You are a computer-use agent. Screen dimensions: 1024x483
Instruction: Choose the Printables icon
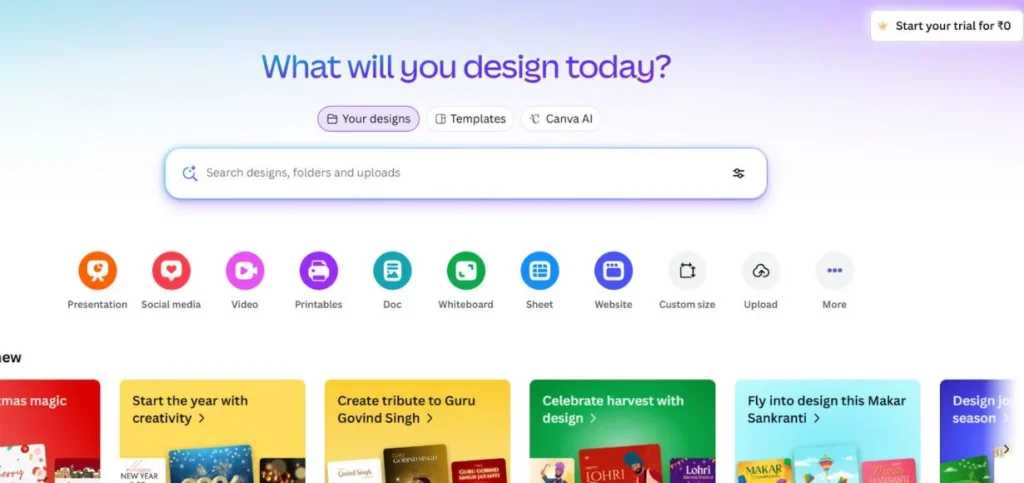click(x=319, y=270)
